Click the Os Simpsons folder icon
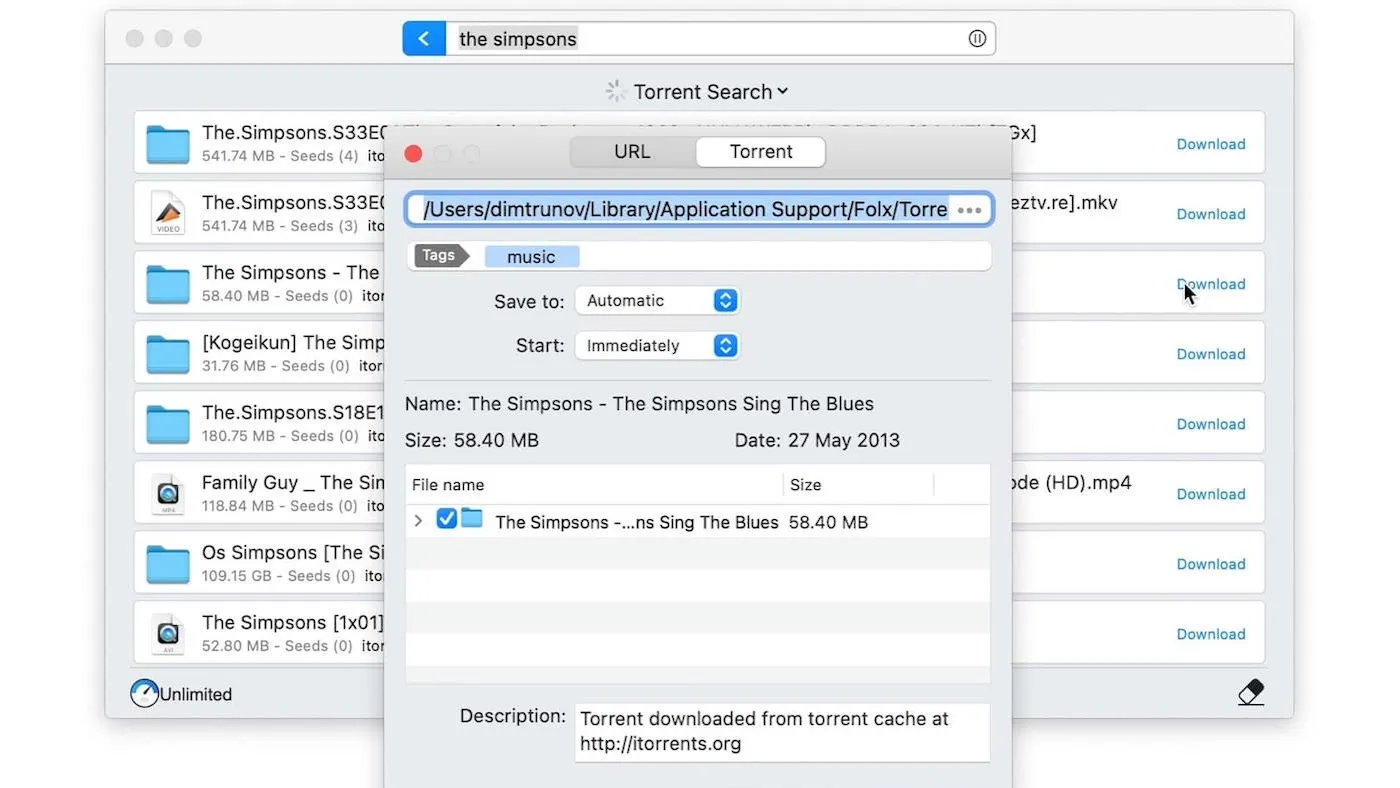Screen dimensions: 1400x788 167,564
